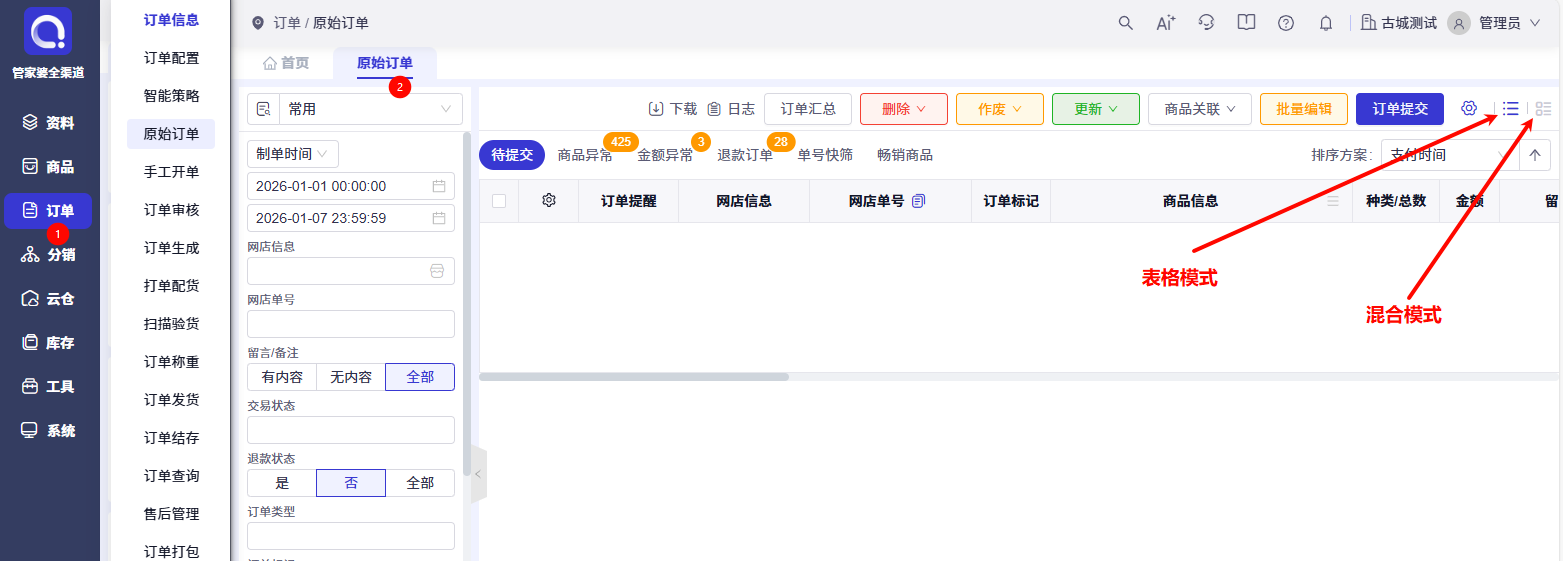The image size is (1563, 561).
Task: Select 全部 for 退款状态
Action: tap(420, 483)
